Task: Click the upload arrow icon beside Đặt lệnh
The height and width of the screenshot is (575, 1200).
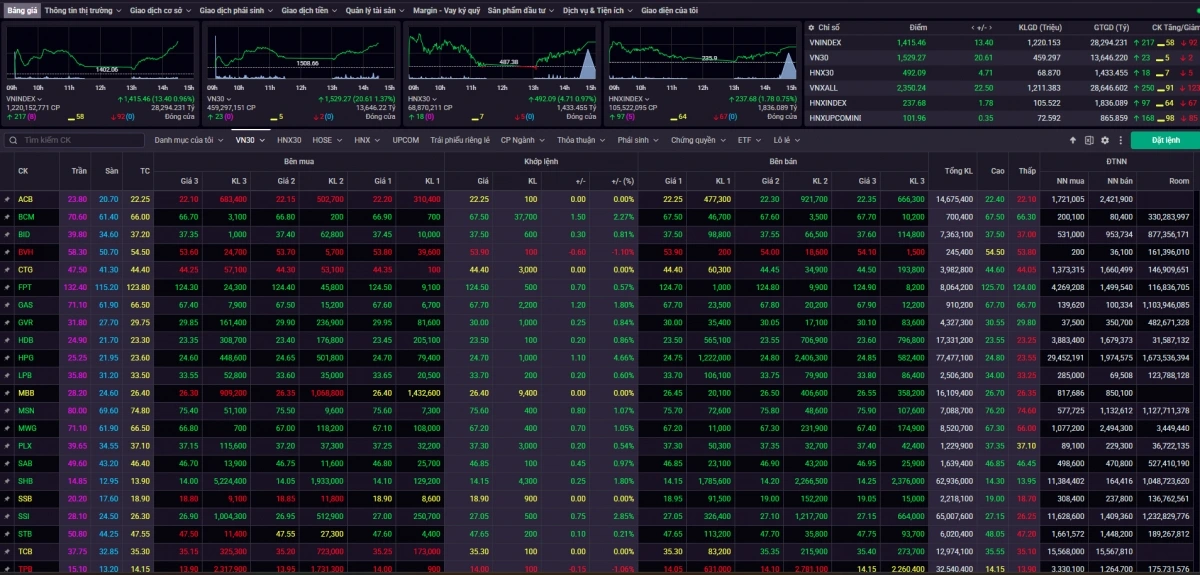Action: (1073, 140)
